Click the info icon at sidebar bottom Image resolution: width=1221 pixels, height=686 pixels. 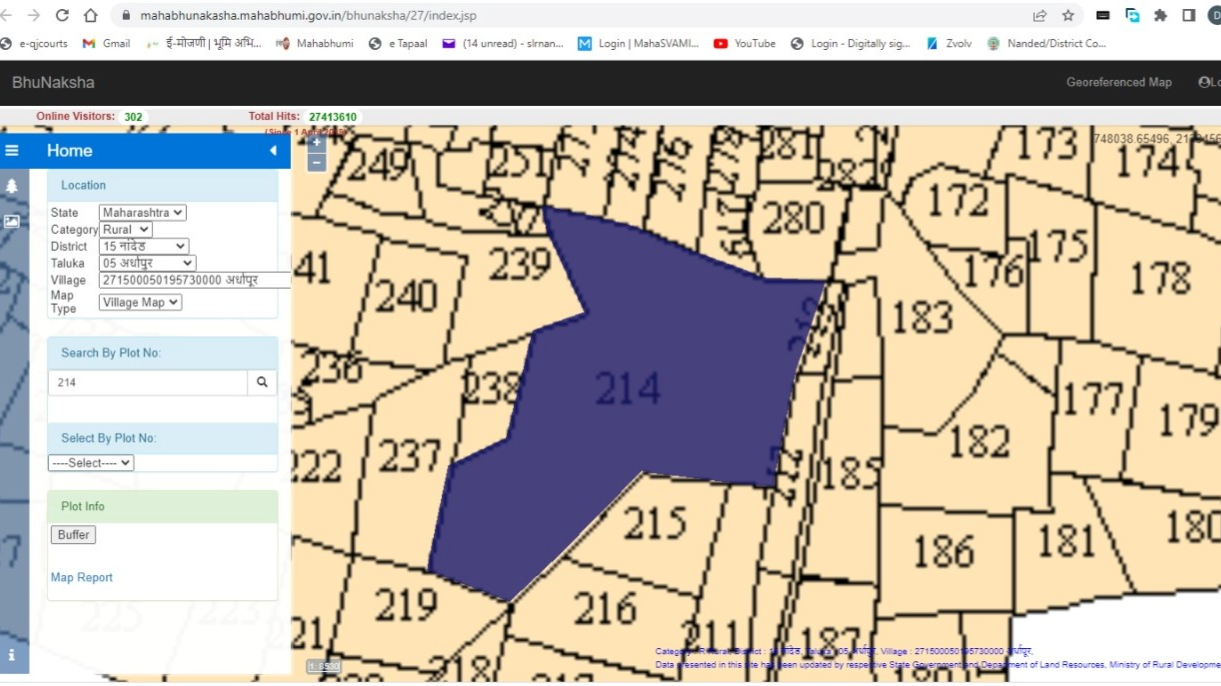pos(12,655)
